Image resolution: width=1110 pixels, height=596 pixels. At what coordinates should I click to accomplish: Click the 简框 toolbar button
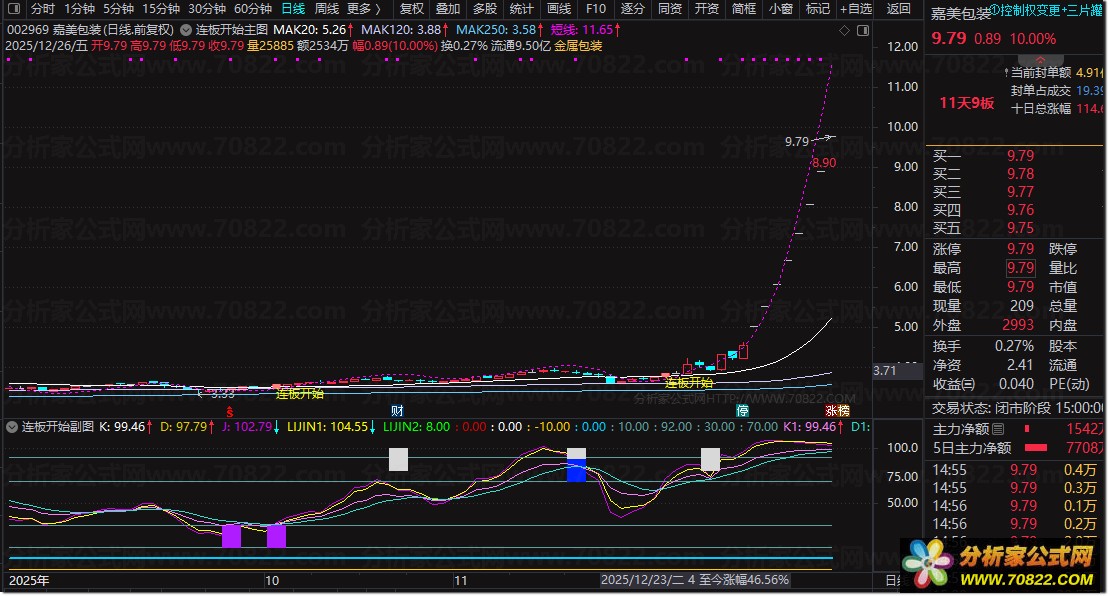(x=744, y=8)
